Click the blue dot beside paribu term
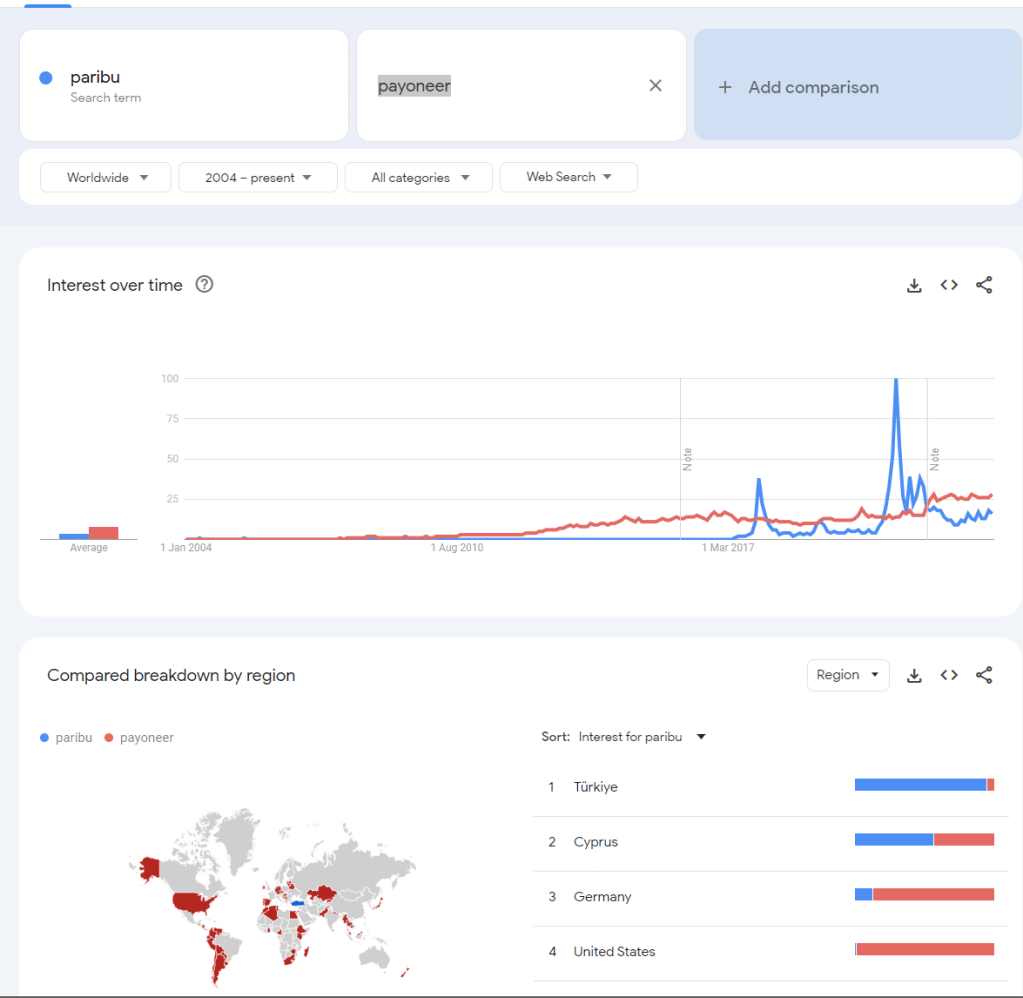Image resolution: width=1023 pixels, height=998 pixels. 46,78
